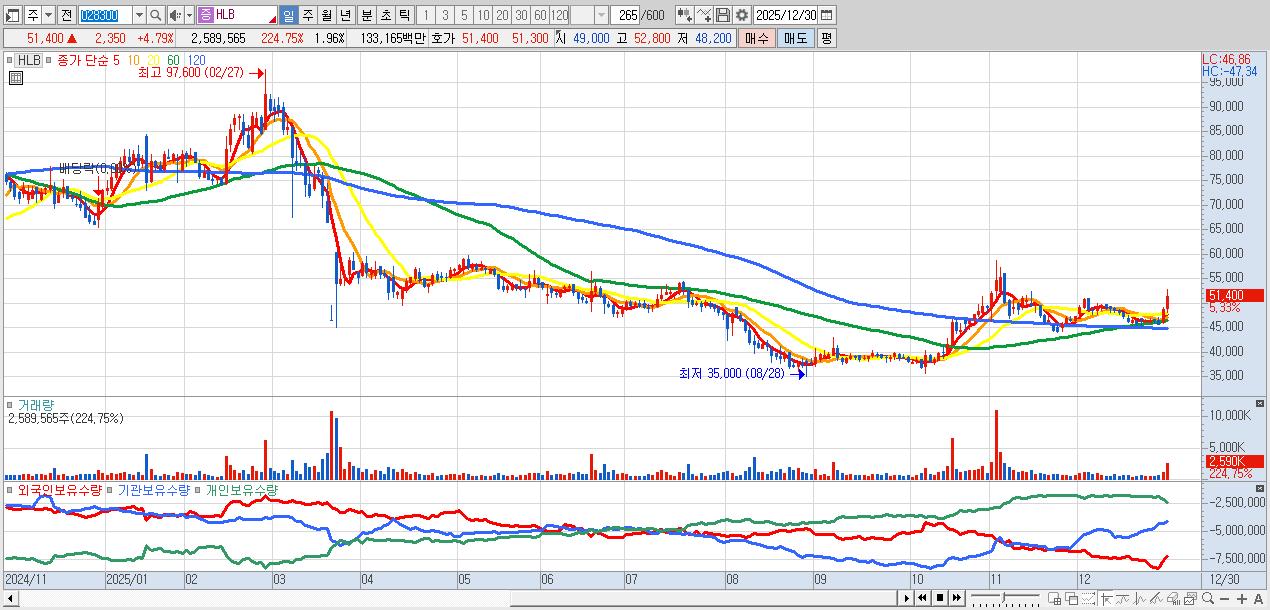Click the magnifier zoom icon at bottom

[x=1207, y=598]
